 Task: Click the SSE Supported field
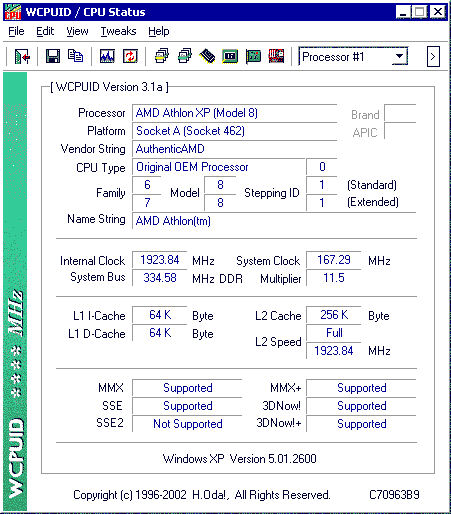pyautogui.click(x=187, y=406)
